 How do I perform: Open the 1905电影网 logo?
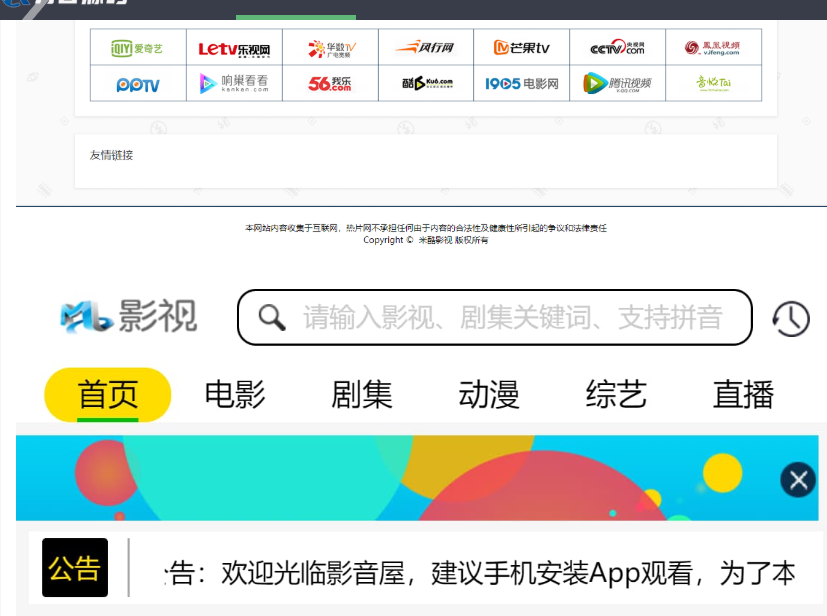[520, 83]
